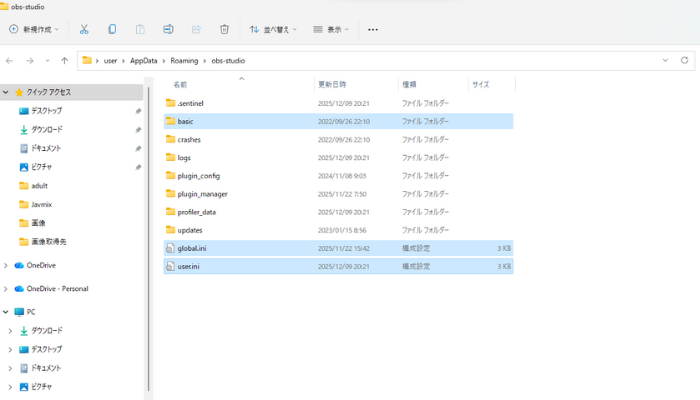Open デスクトップ under Quick Access
The height and width of the screenshot is (400, 700).
coord(46,111)
